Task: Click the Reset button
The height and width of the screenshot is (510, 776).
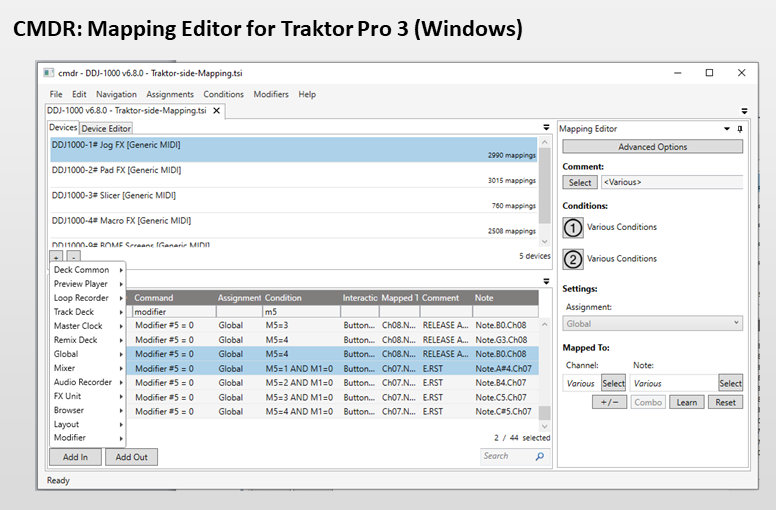Action: 725,402
